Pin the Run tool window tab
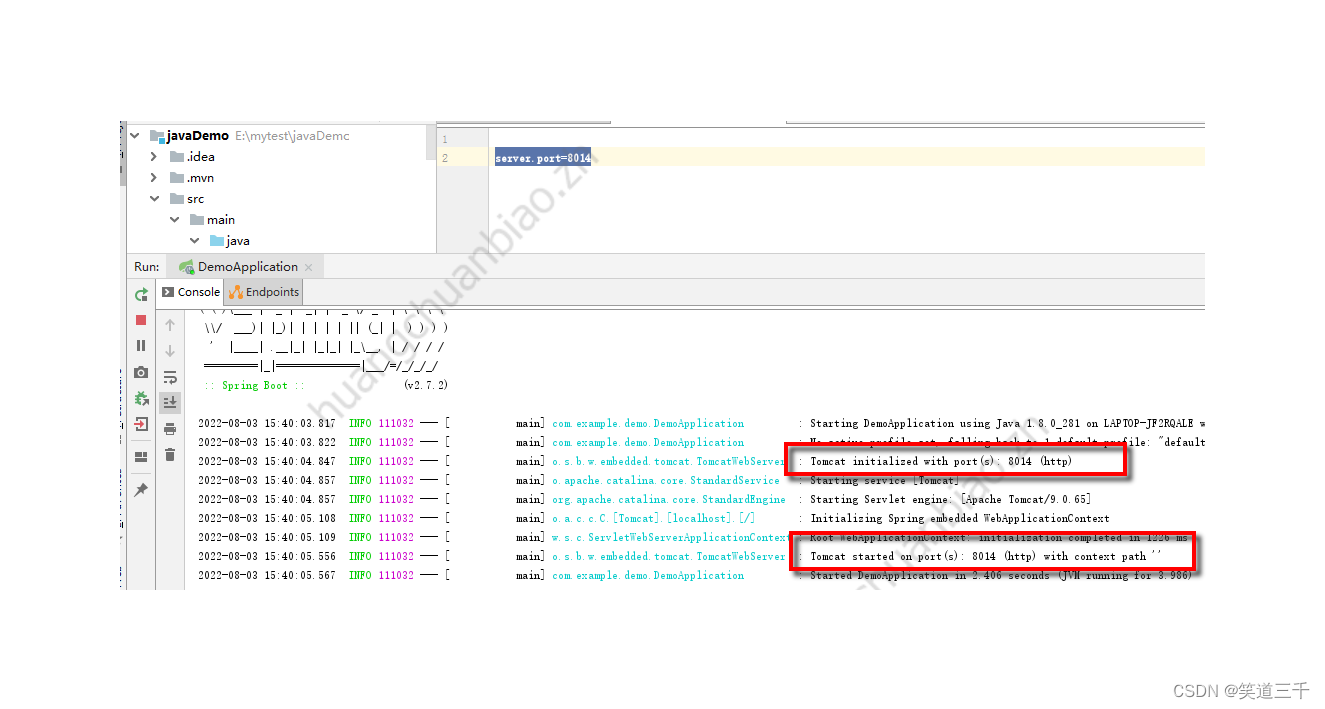This screenshot has height=709, width=1325. click(x=141, y=490)
